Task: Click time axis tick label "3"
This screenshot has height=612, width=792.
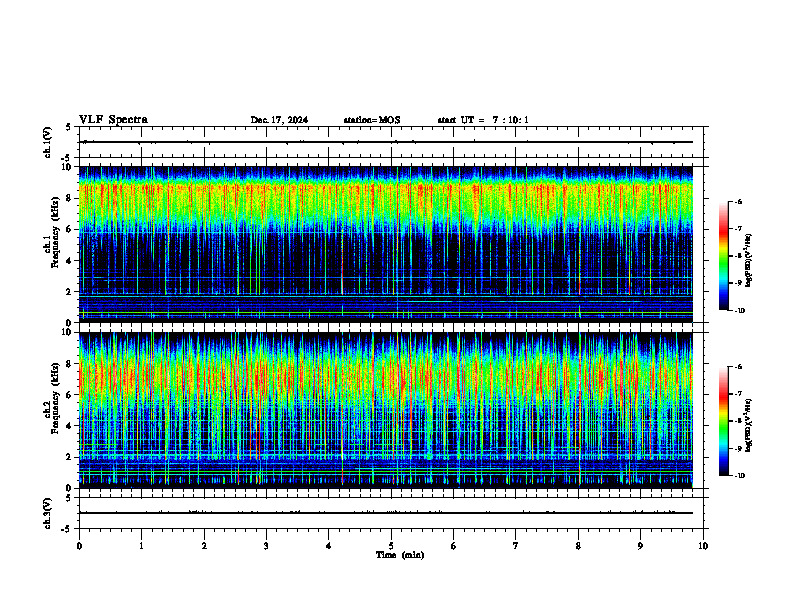Action: pyautogui.click(x=266, y=546)
